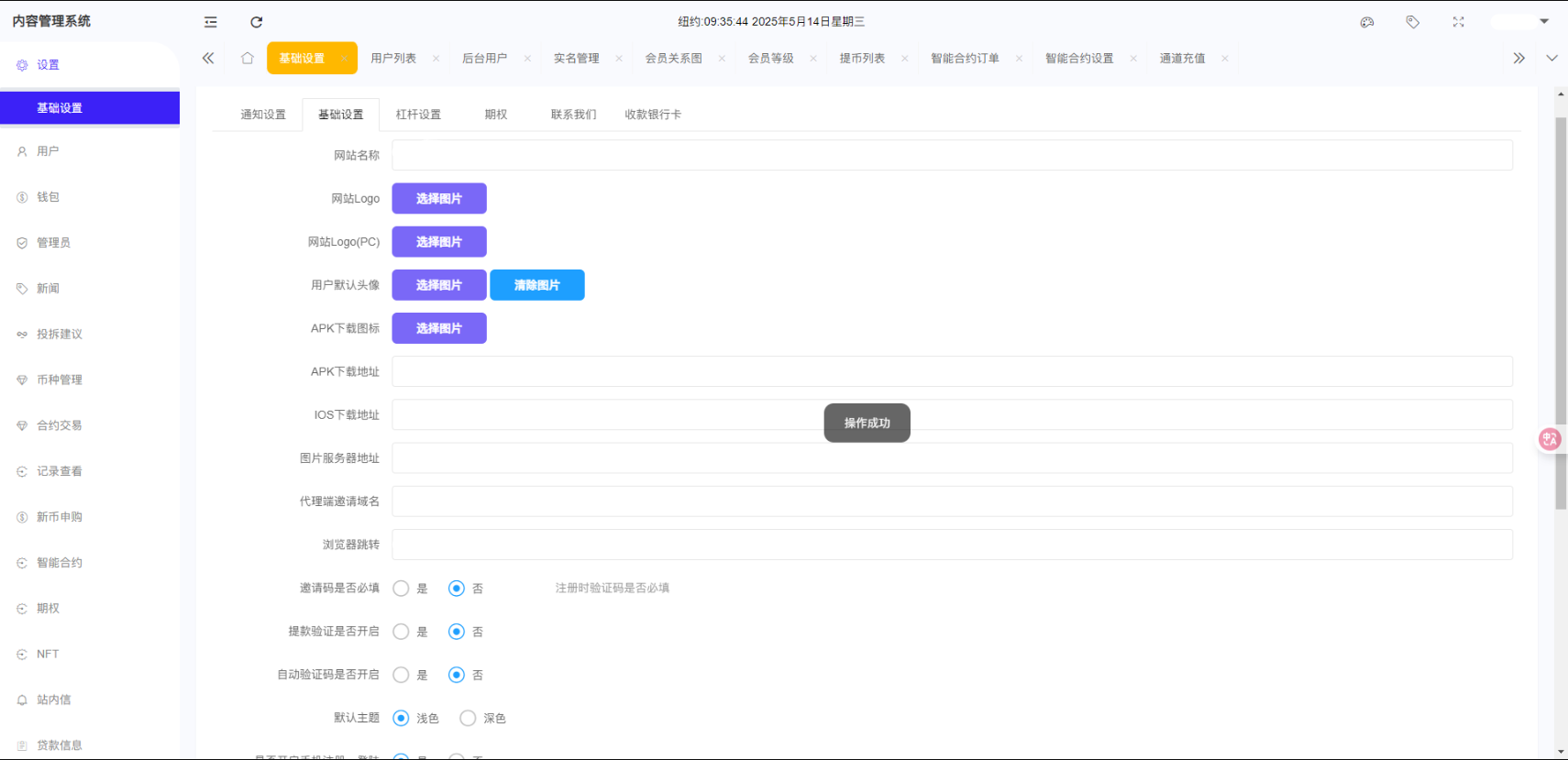Viewport: 1568px width, 760px height.
Task: Select 是 for 提款验证是否开启
Action: (401, 632)
